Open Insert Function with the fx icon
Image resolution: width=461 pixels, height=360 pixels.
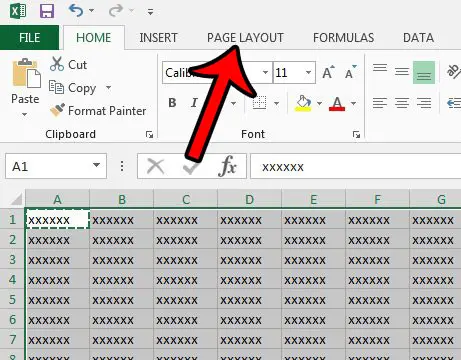[x=228, y=166]
